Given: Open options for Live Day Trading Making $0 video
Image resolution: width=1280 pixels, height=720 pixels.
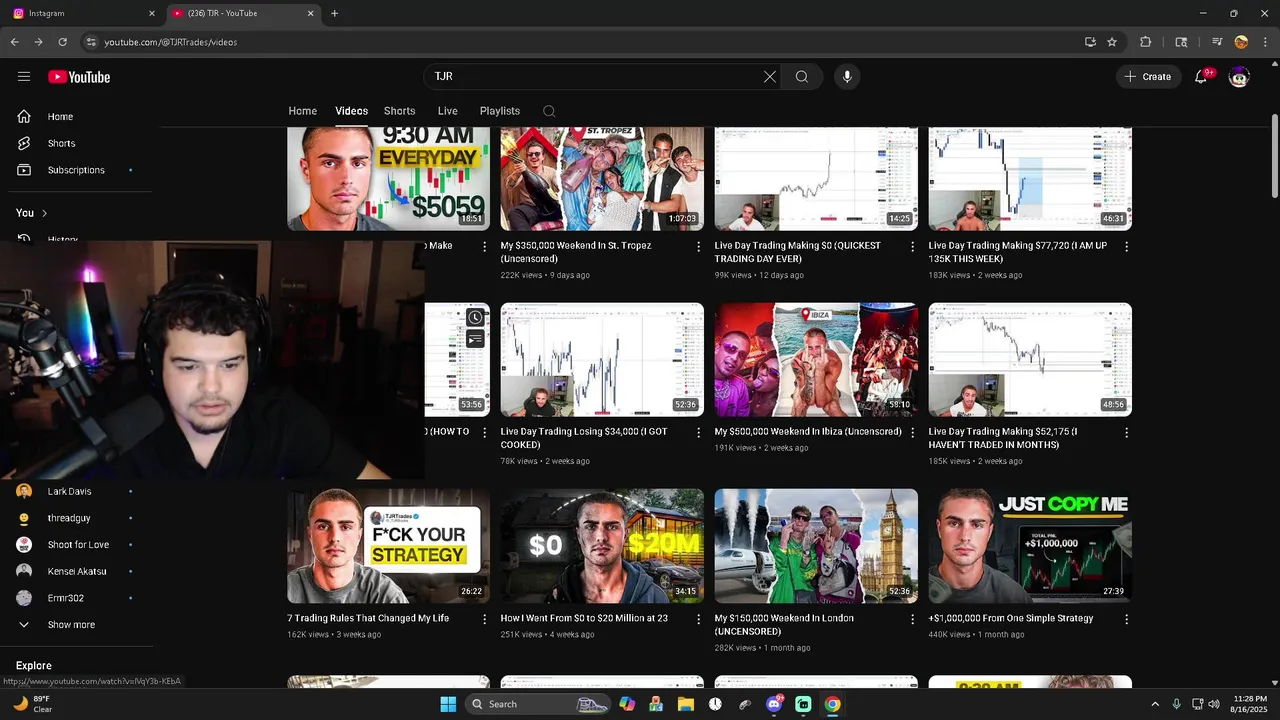Looking at the screenshot, I should point(912,246).
